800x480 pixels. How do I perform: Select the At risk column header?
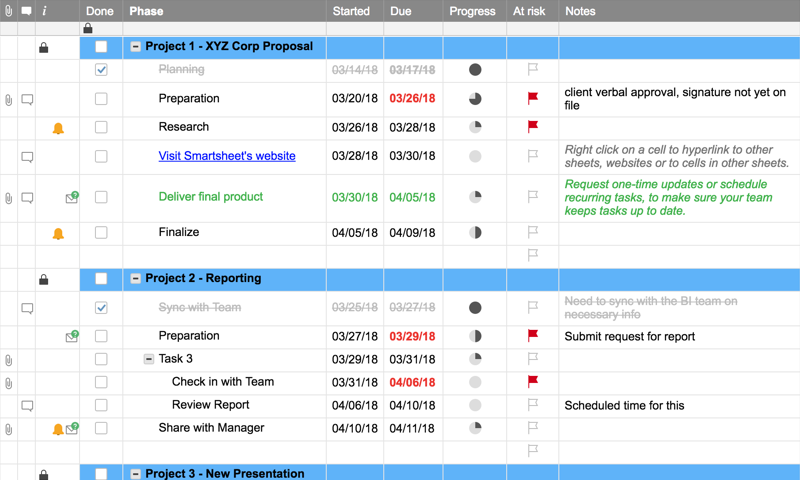coord(530,11)
